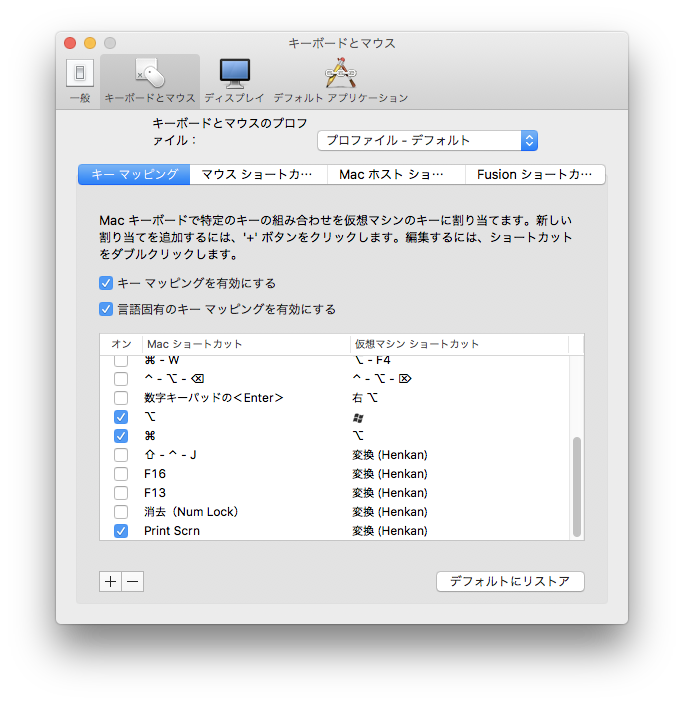
Task: Switch to the Mac ホスト ショ… tab
Action: 396,174
